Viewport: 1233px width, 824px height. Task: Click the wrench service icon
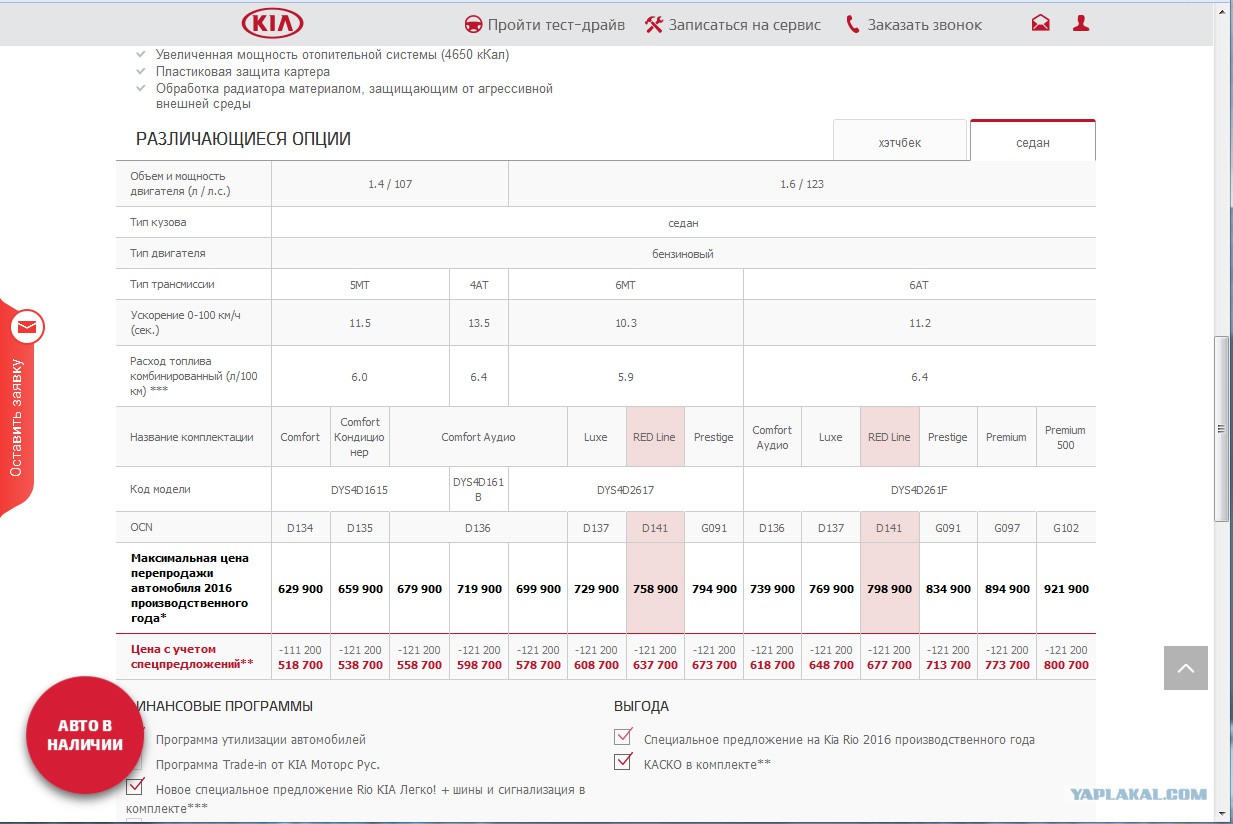pyautogui.click(x=654, y=24)
